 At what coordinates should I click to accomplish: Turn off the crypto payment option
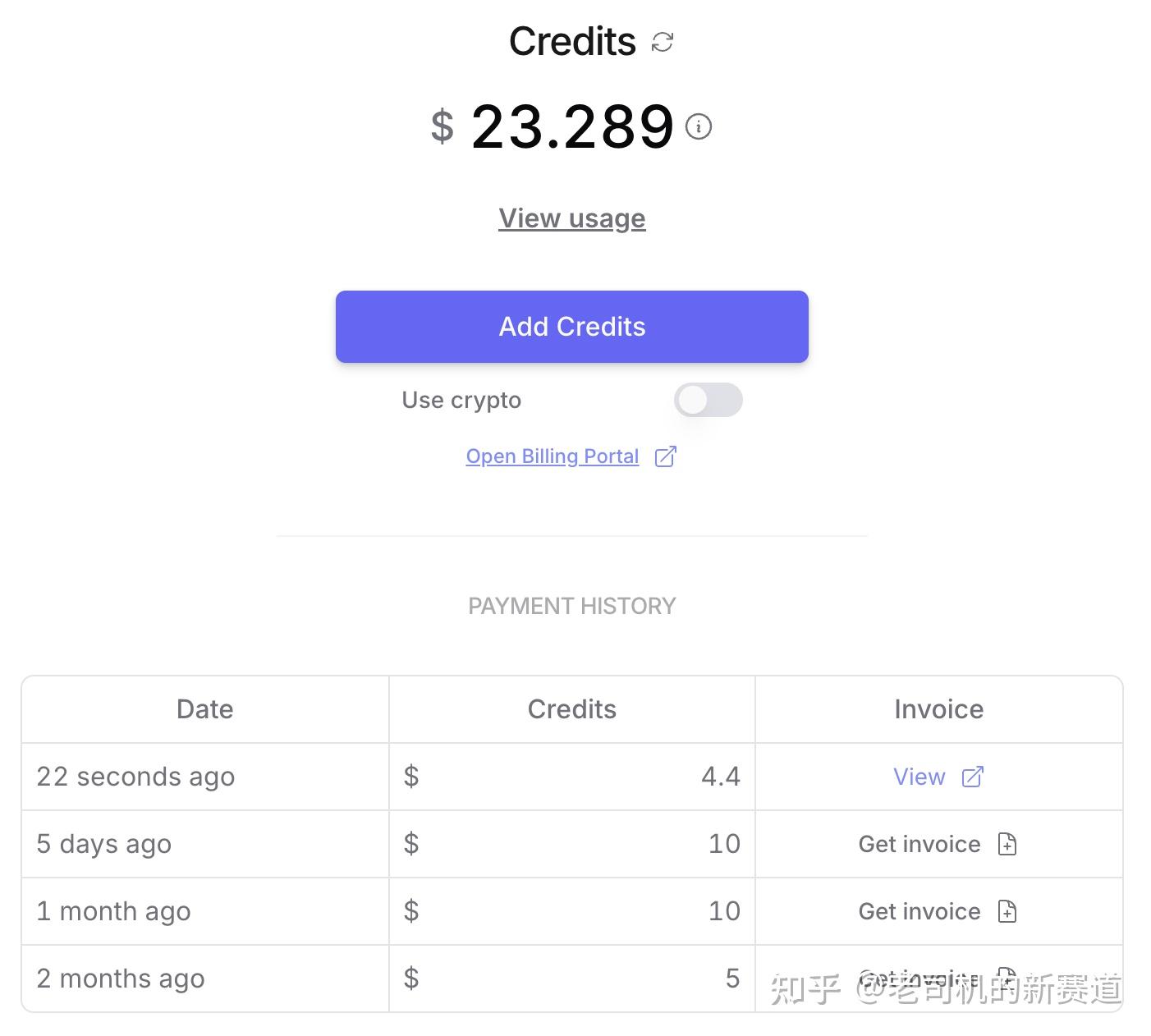click(x=708, y=400)
